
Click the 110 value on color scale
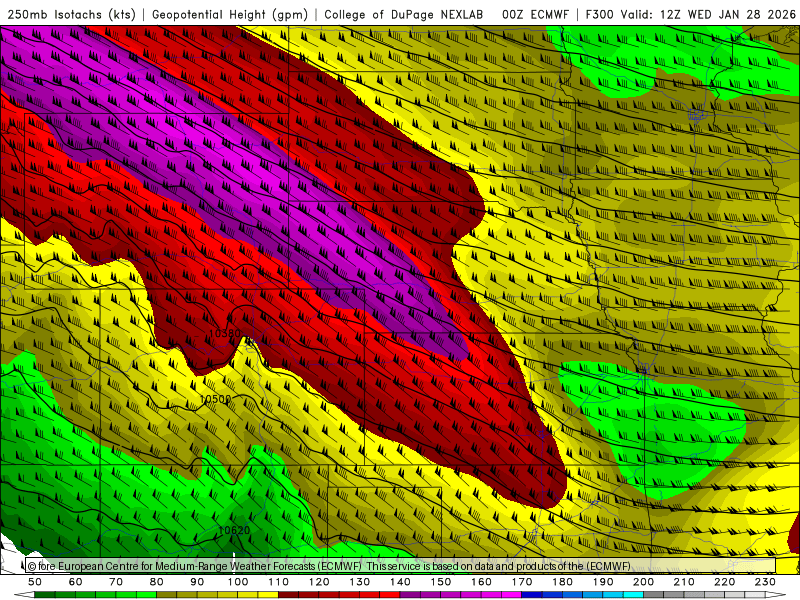pyautogui.click(x=279, y=582)
